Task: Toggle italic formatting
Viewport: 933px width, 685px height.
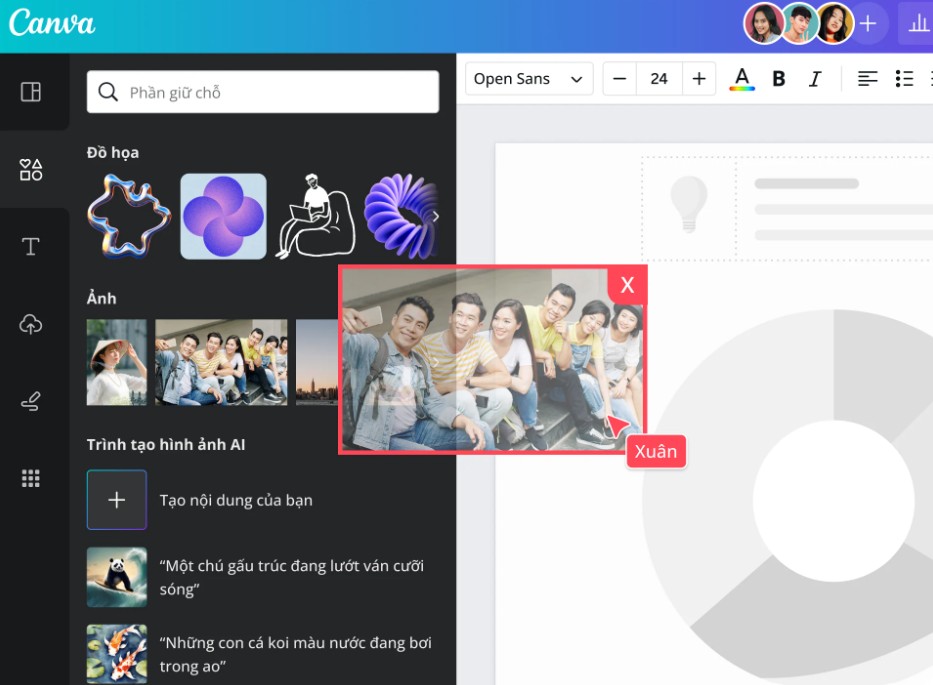Action: pos(815,79)
